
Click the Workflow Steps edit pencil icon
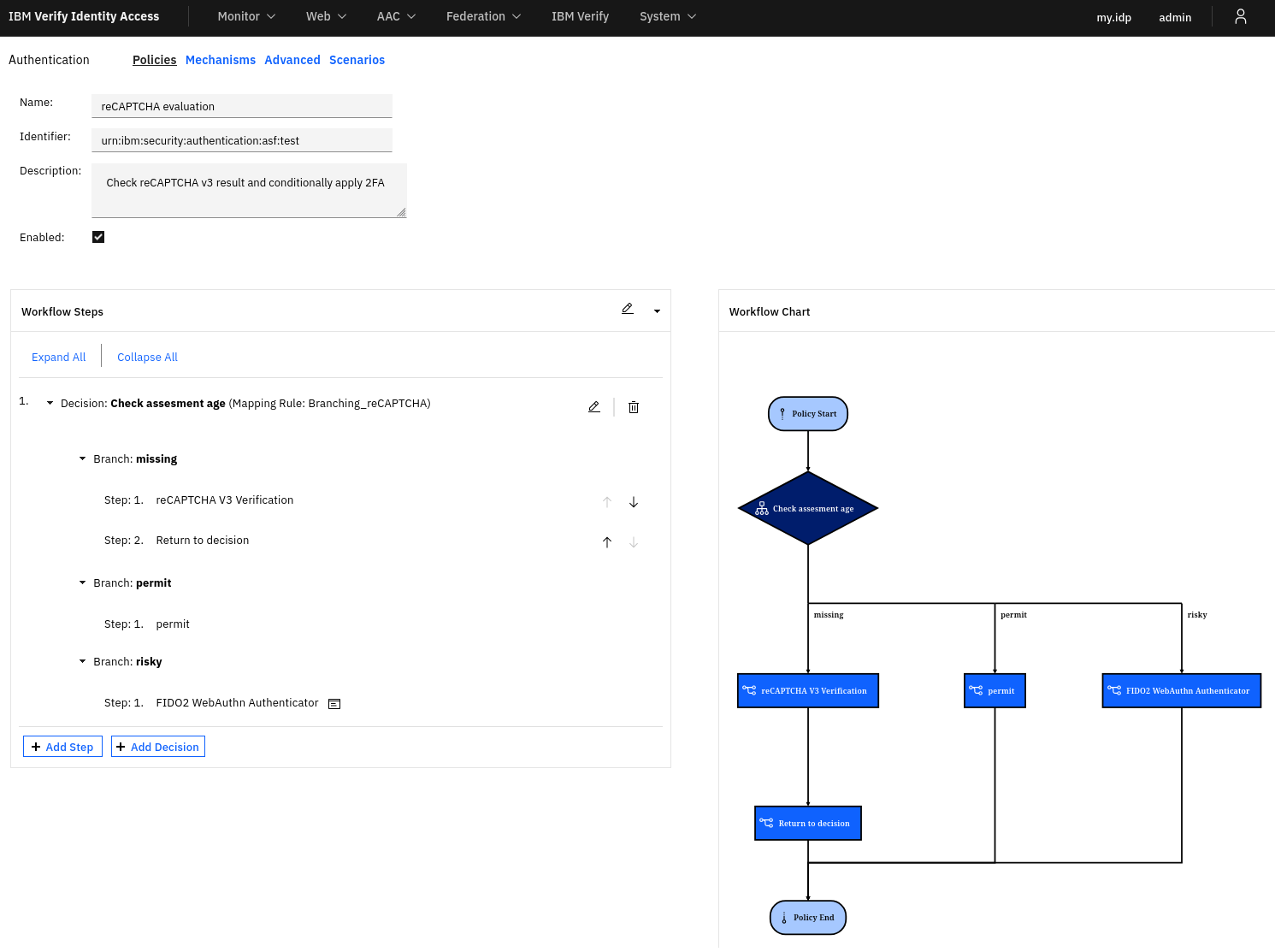(x=628, y=309)
